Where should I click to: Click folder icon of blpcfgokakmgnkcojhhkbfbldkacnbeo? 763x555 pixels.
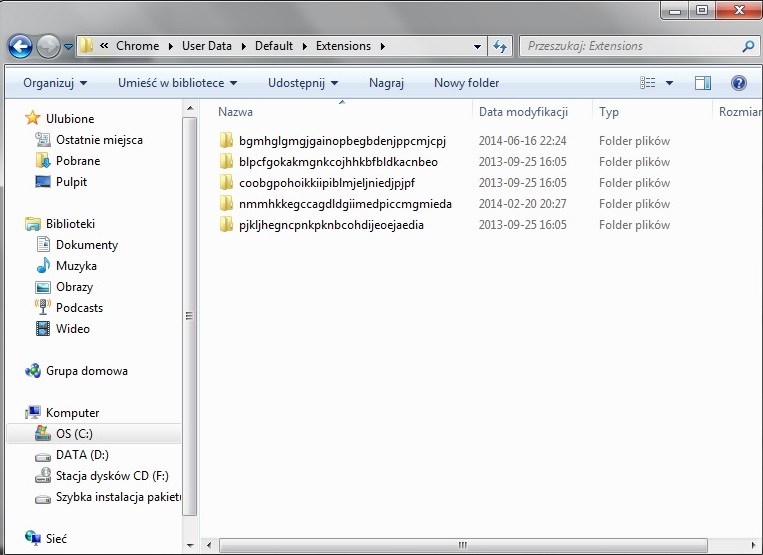click(x=226, y=161)
